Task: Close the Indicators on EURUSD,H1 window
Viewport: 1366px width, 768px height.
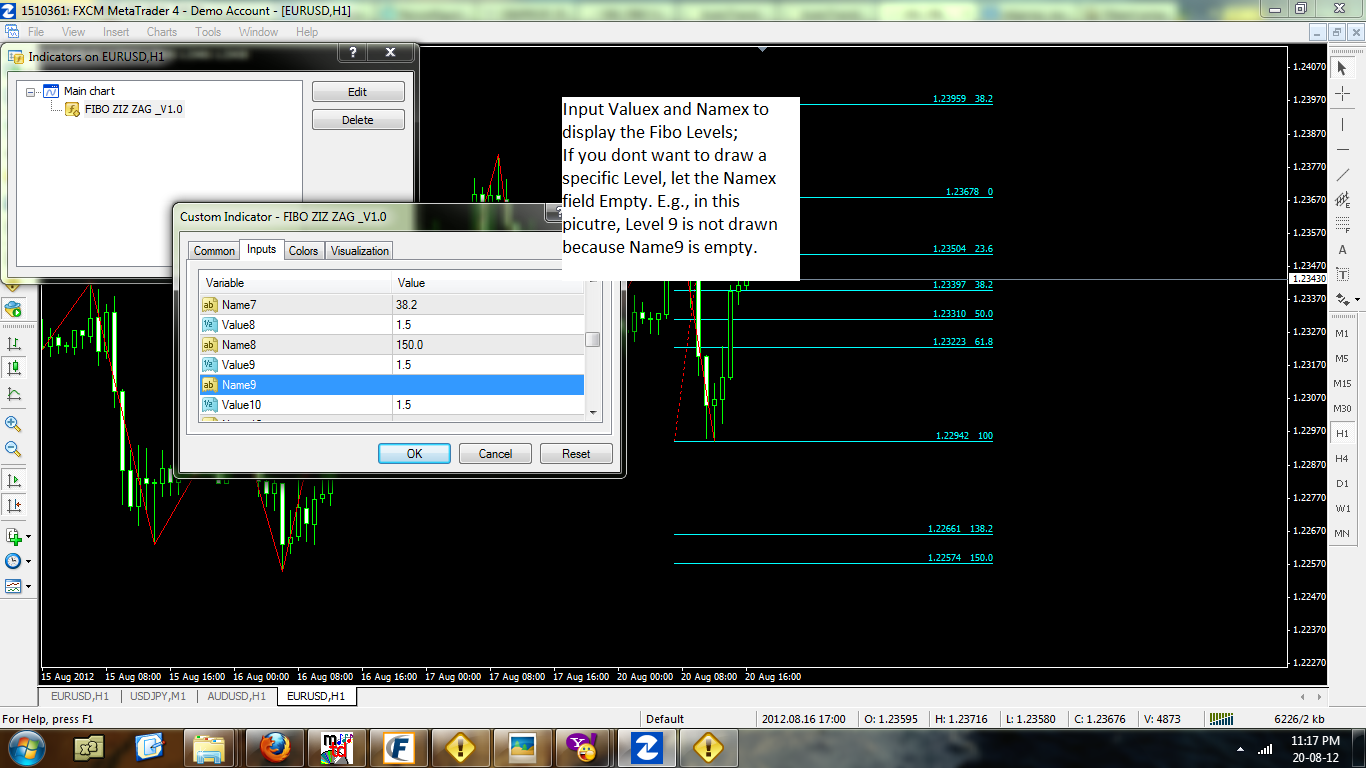Action: [391, 53]
